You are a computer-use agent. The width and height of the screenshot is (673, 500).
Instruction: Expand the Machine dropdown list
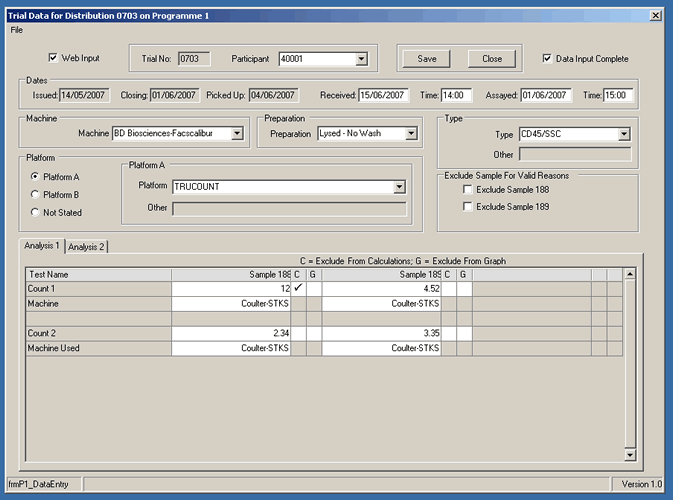coord(237,133)
